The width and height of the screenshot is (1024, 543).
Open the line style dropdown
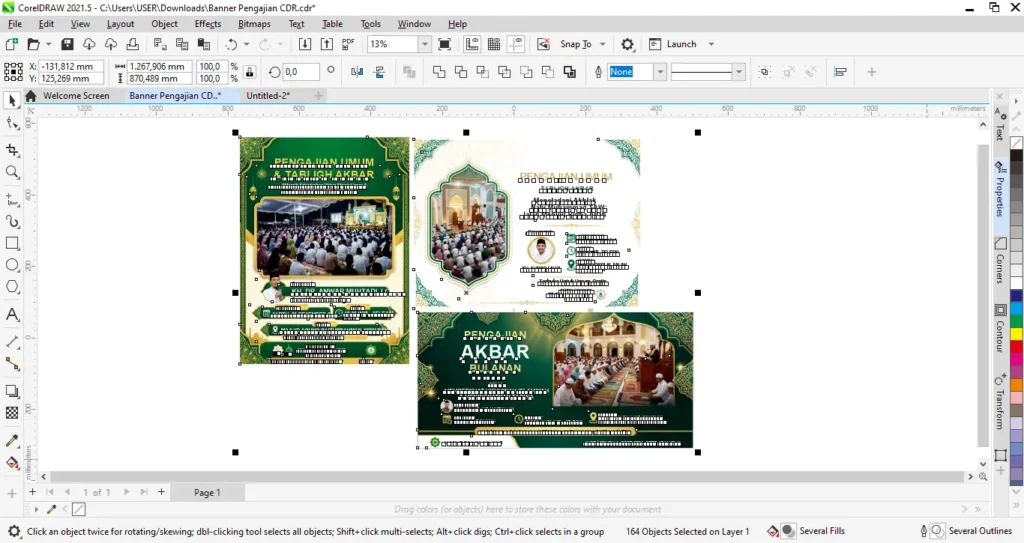(x=739, y=72)
